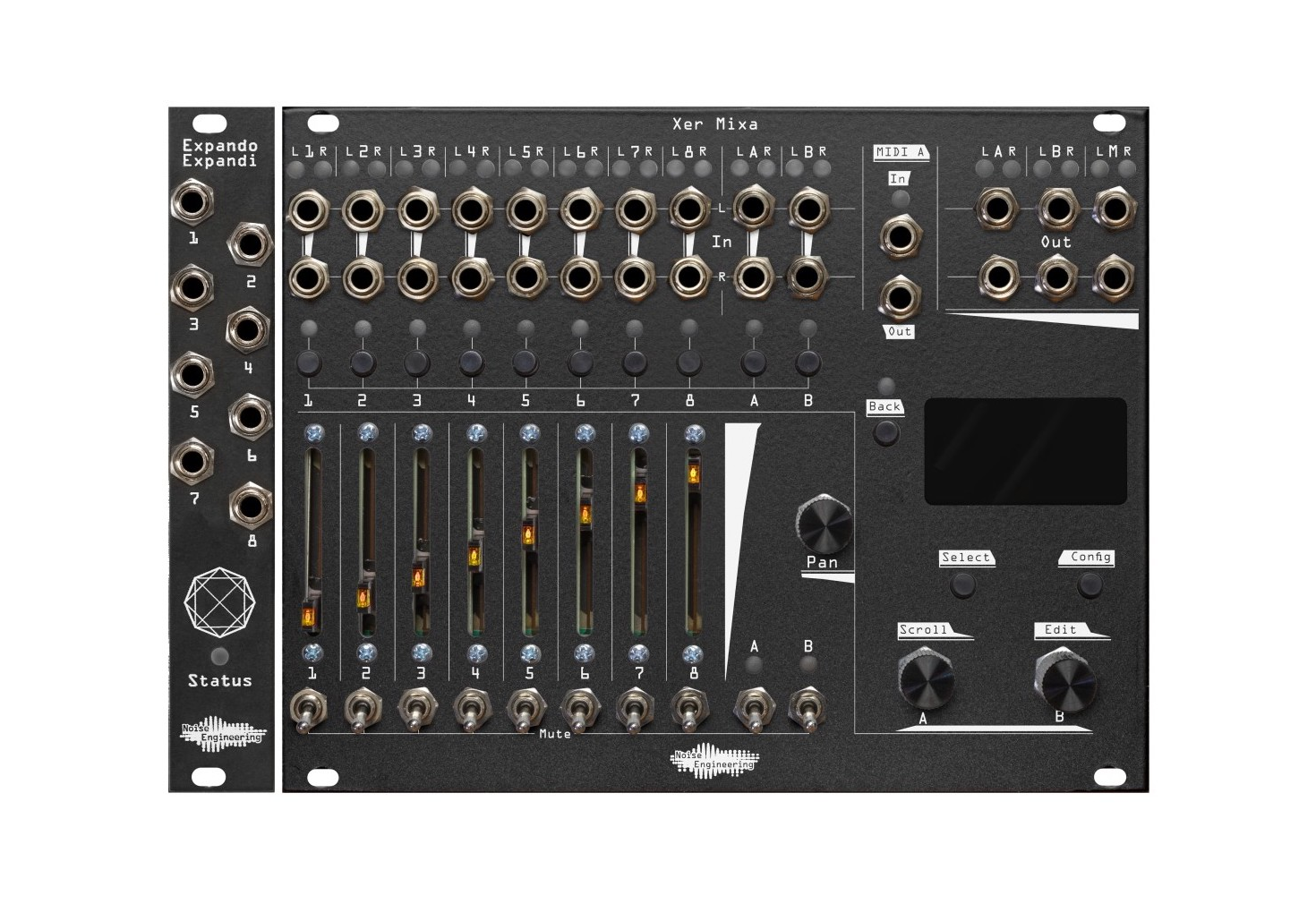
Task: Click Expando Expandi jack 3
Action: pyautogui.click(x=192, y=288)
